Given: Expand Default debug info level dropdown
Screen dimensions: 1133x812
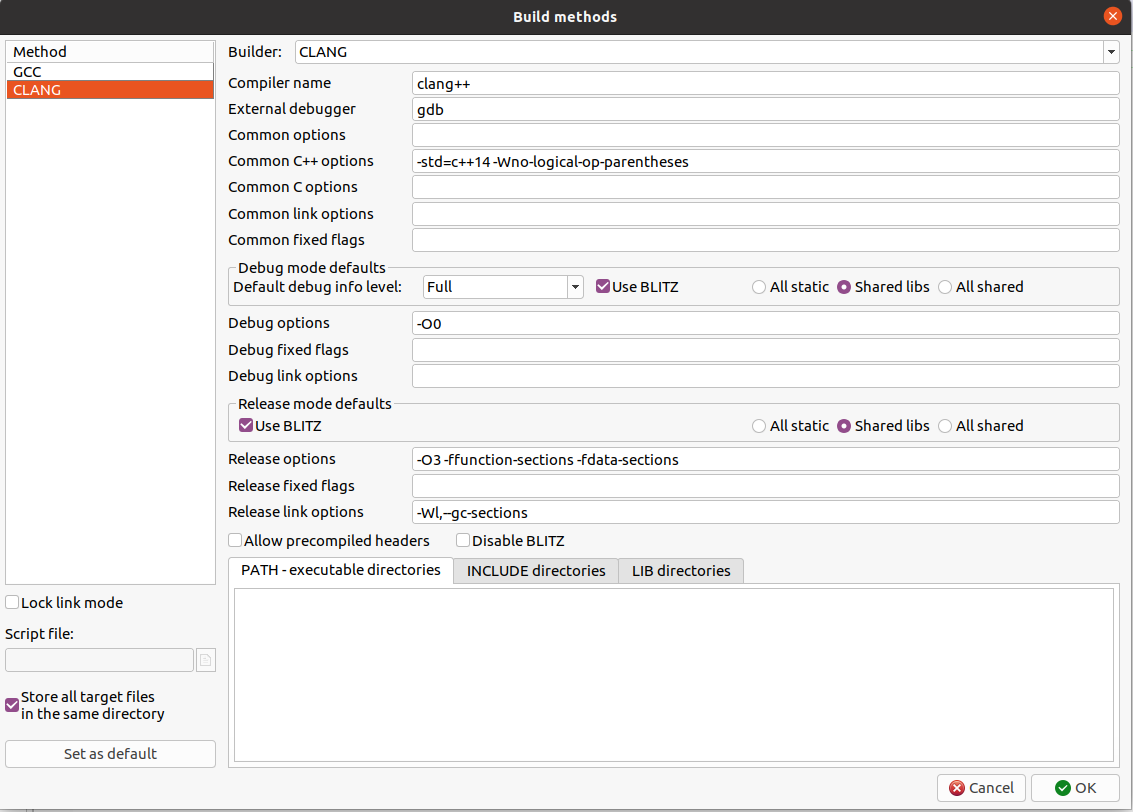Looking at the screenshot, I should coord(575,287).
